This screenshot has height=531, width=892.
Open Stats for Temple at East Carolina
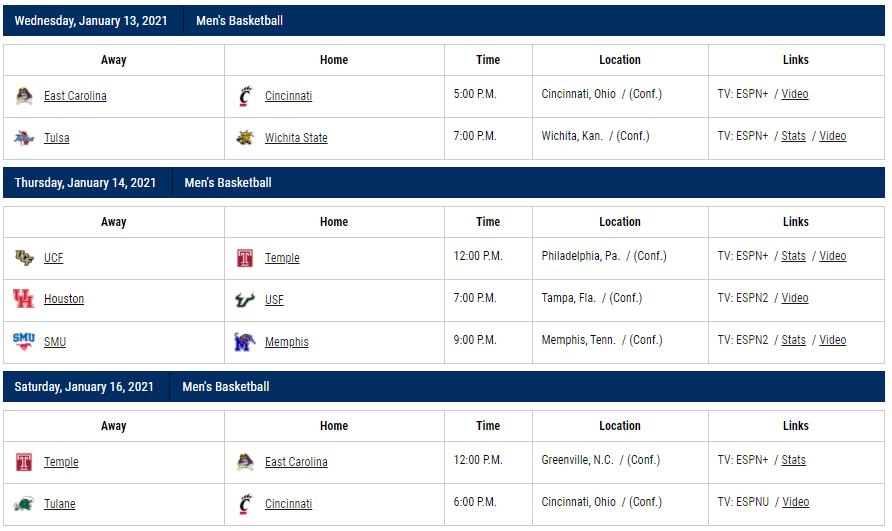coord(794,460)
